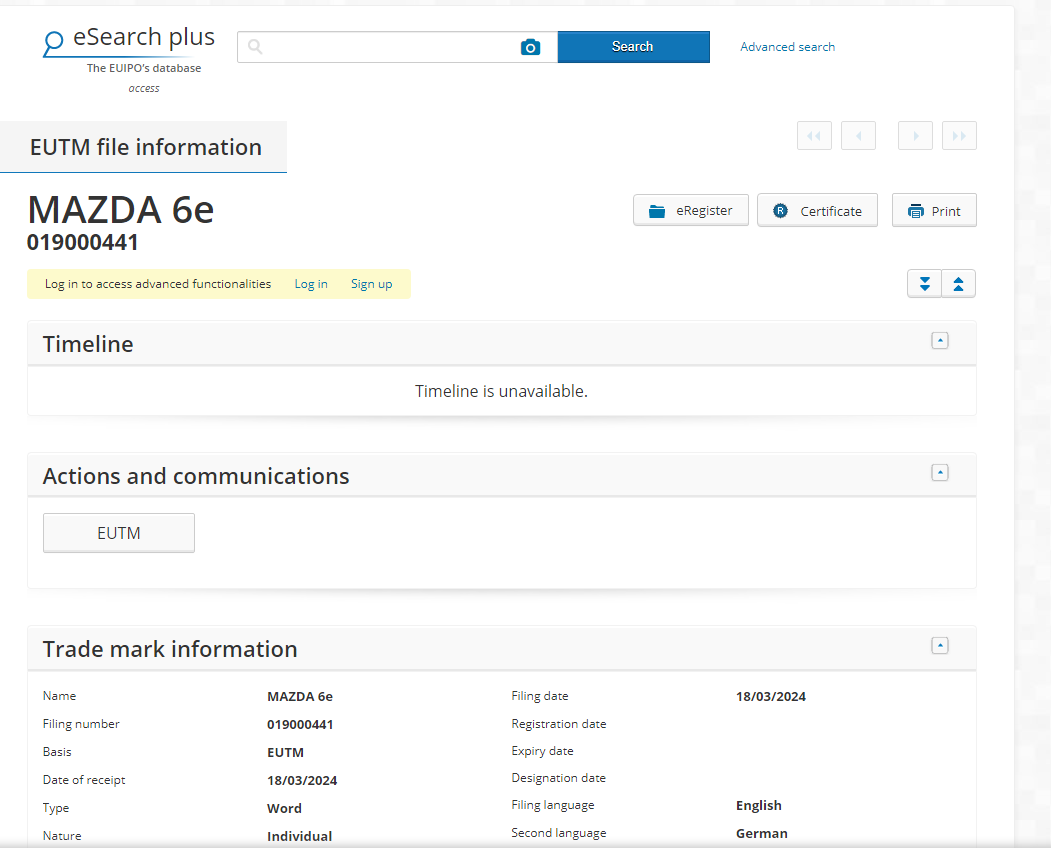Screen dimensions: 1051x848
Task: Click Date of receipt value 18/03/2024
Action: (x=302, y=780)
